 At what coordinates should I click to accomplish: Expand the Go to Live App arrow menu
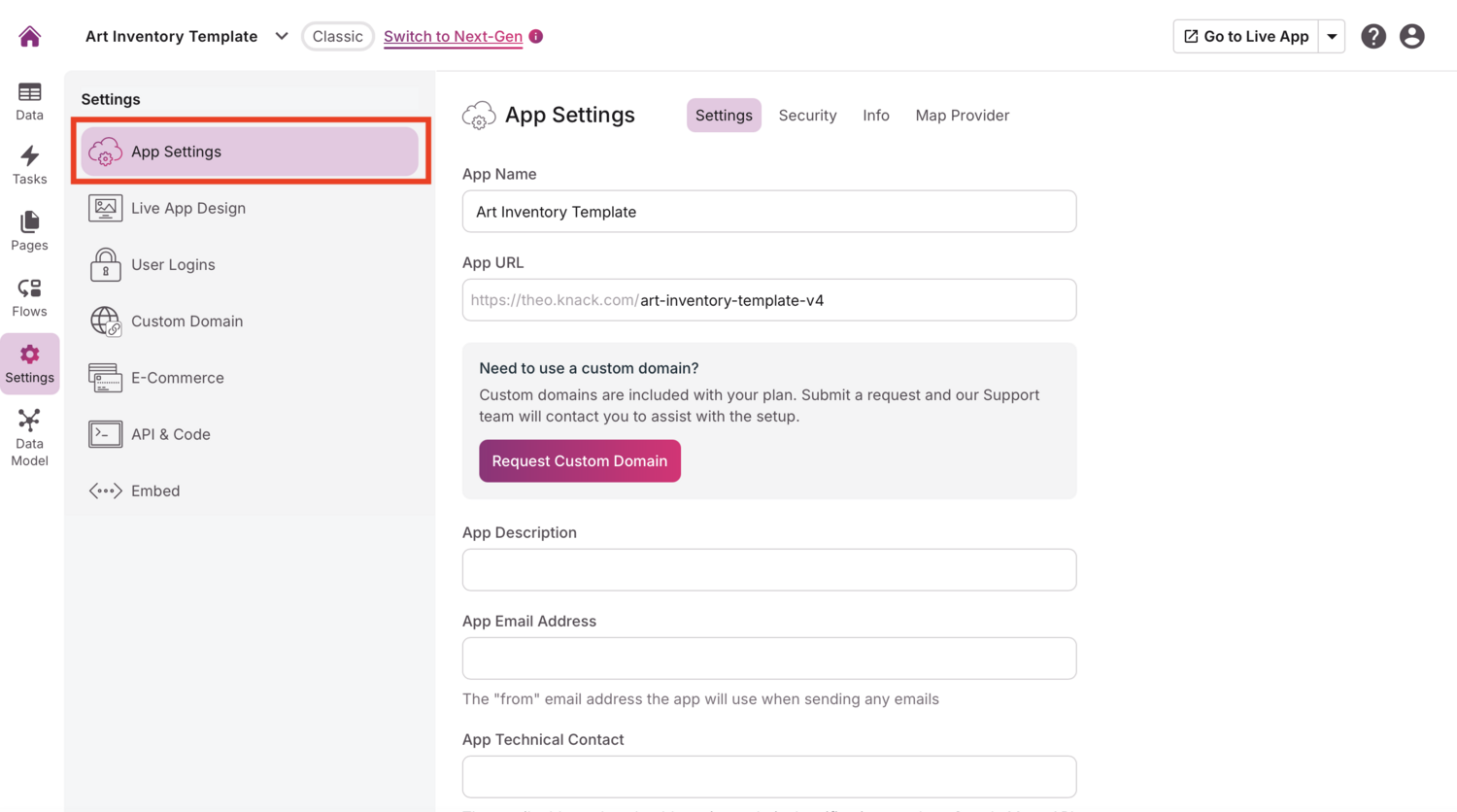(1332, 37)
